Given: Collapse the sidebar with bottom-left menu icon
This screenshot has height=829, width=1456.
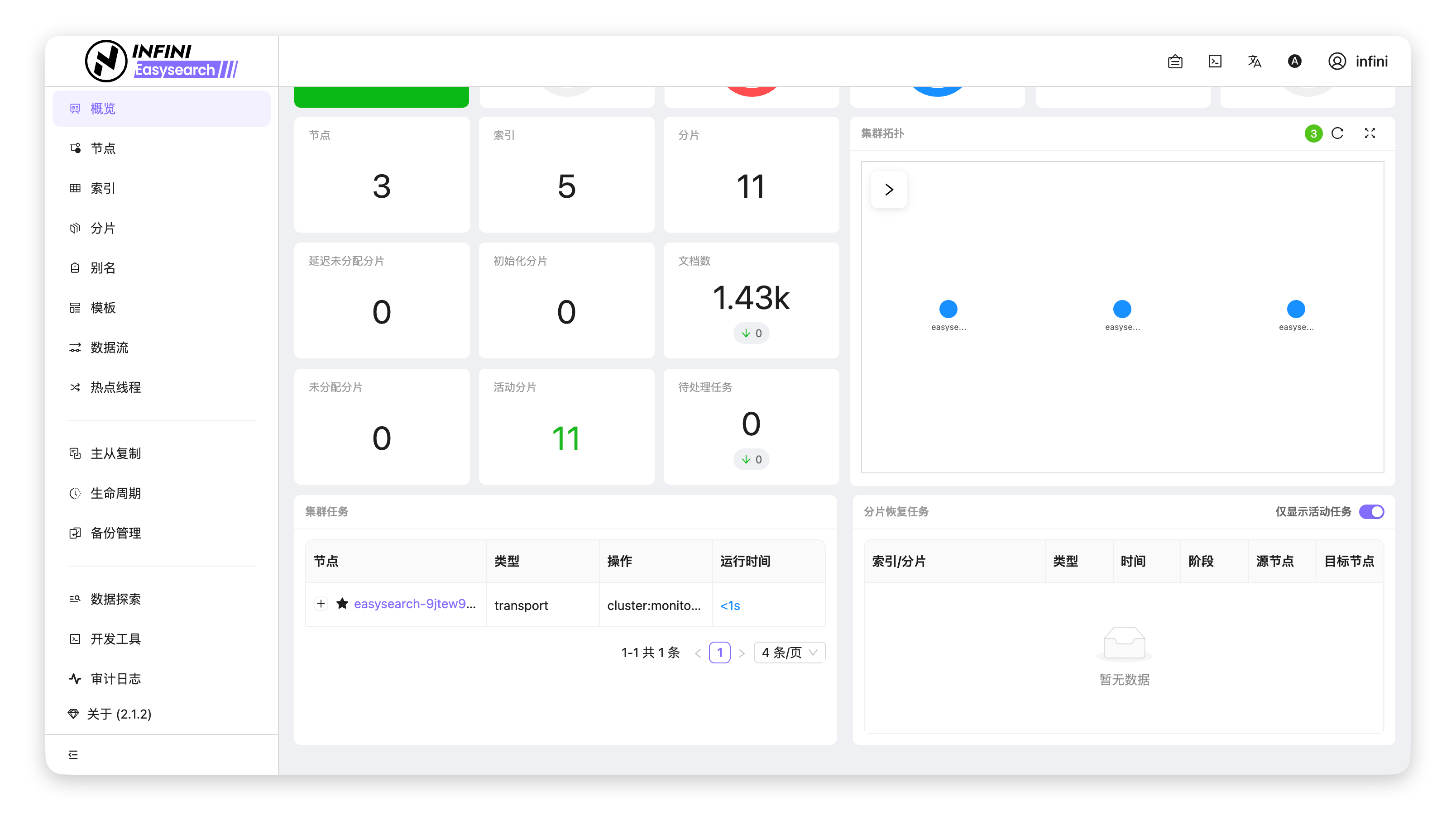Looking at the screenshot, I should pos(73,754).
